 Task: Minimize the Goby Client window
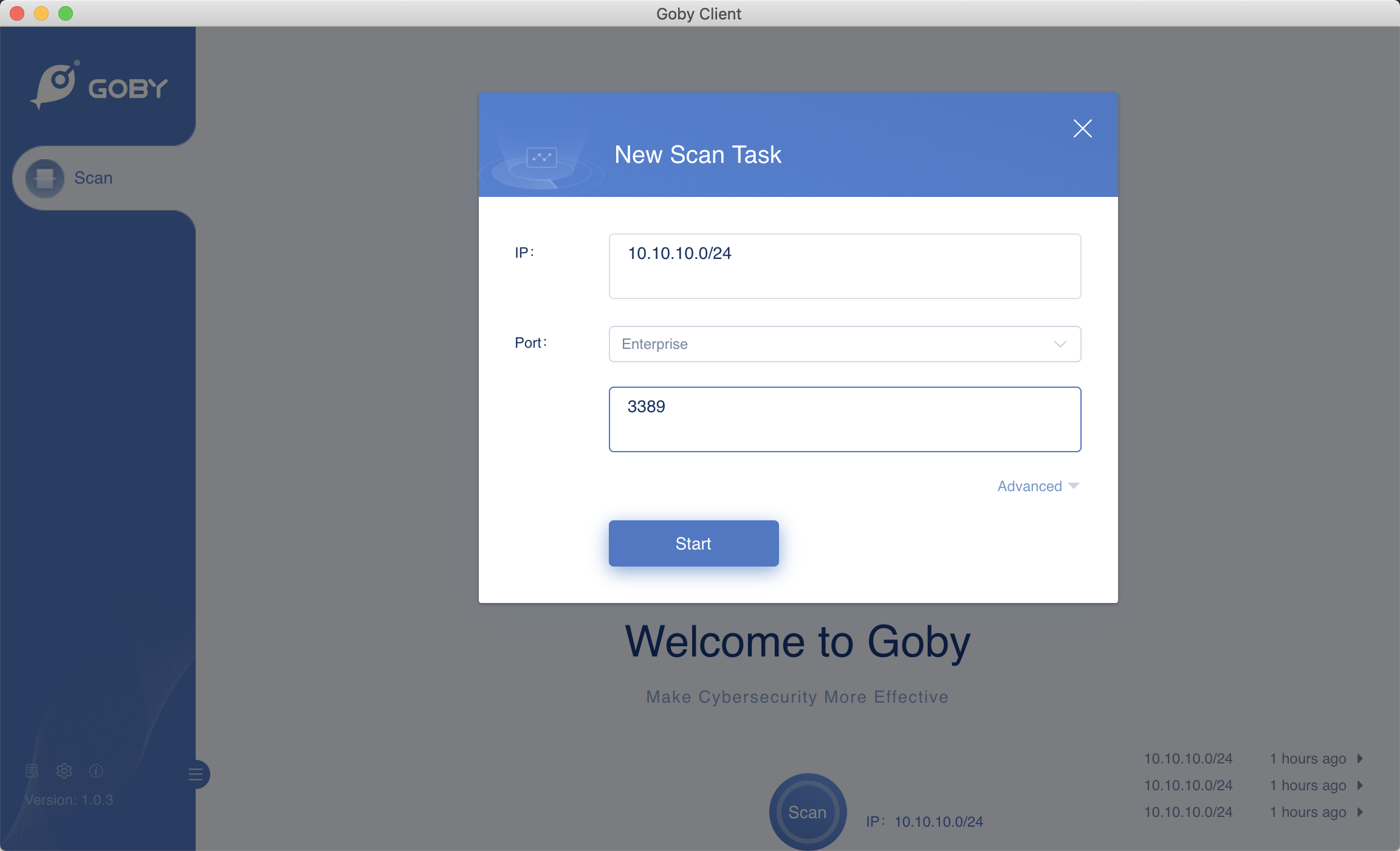click(x=41, y=13)
